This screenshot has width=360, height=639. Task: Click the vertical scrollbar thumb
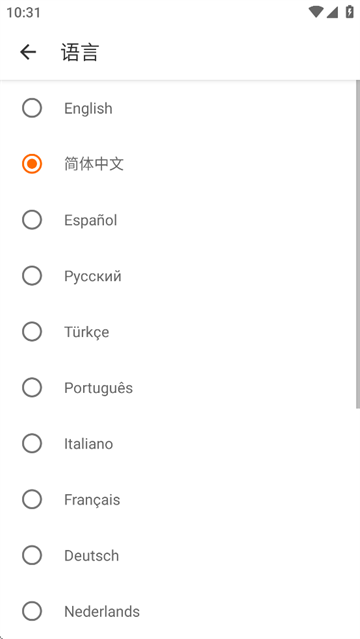point(358,244)
